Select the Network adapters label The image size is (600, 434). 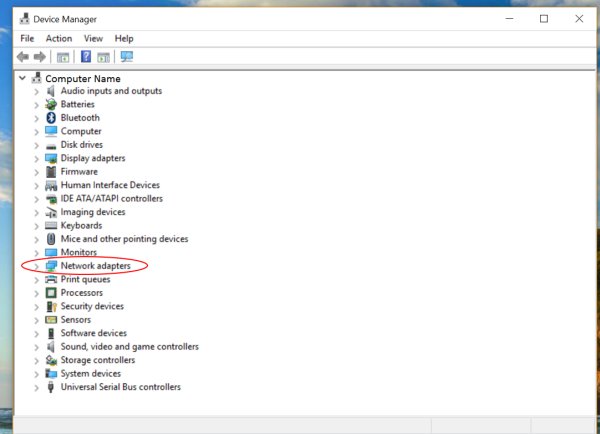[x=96, y=266]
